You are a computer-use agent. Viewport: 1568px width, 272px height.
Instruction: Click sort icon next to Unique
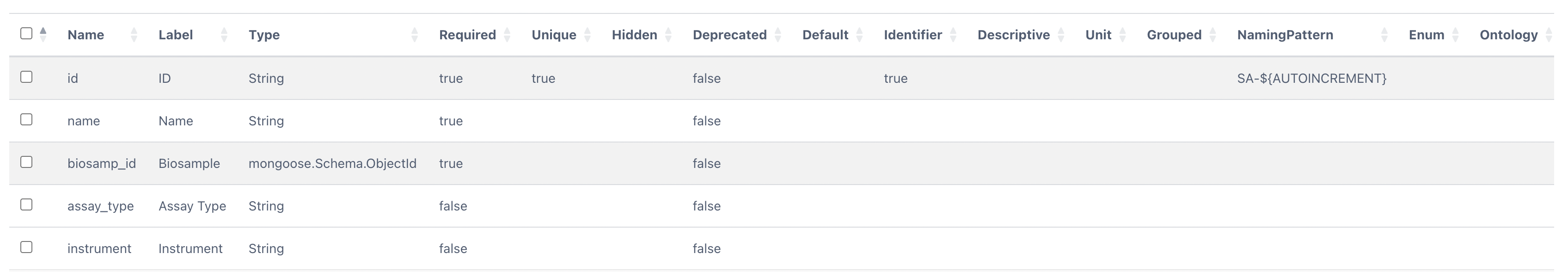tap(588, 35)
